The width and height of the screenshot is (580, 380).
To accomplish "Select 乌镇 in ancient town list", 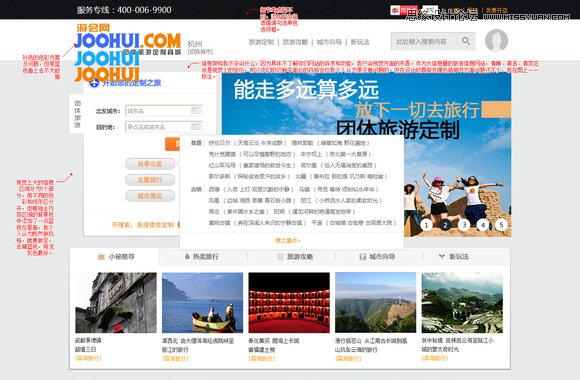I will coord(304,189).
